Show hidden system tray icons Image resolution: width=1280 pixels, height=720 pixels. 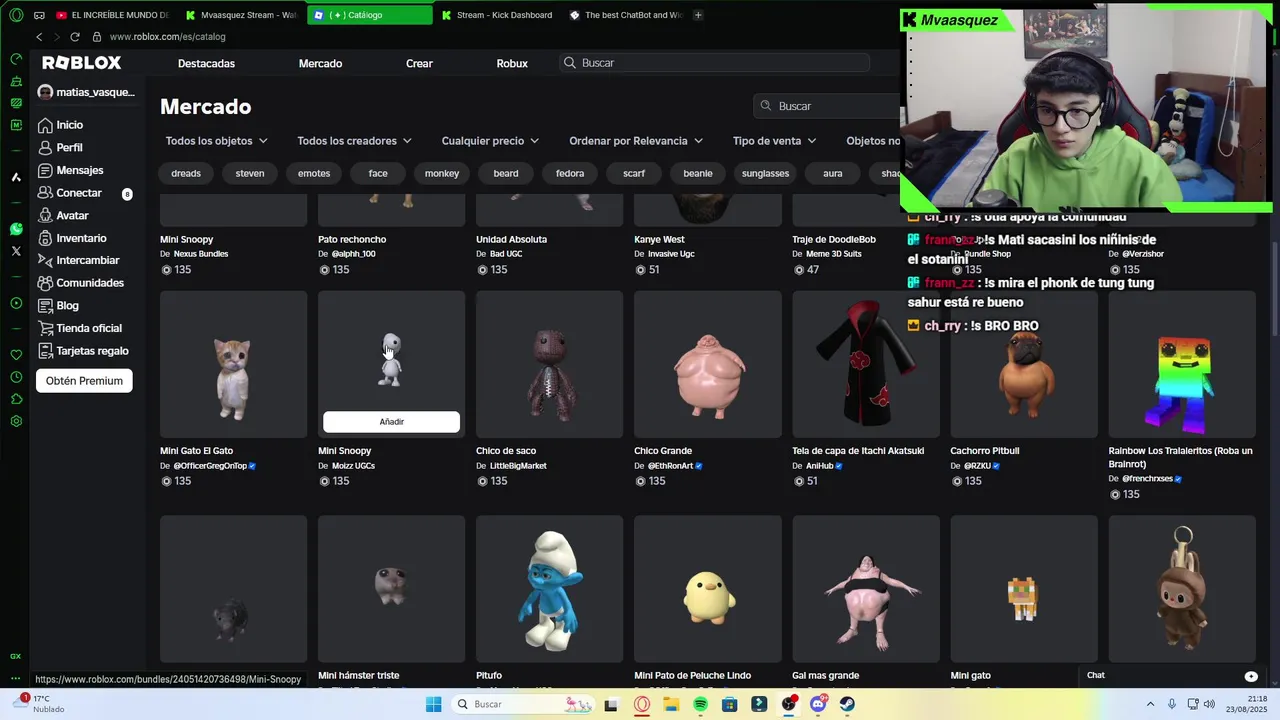1149,704
